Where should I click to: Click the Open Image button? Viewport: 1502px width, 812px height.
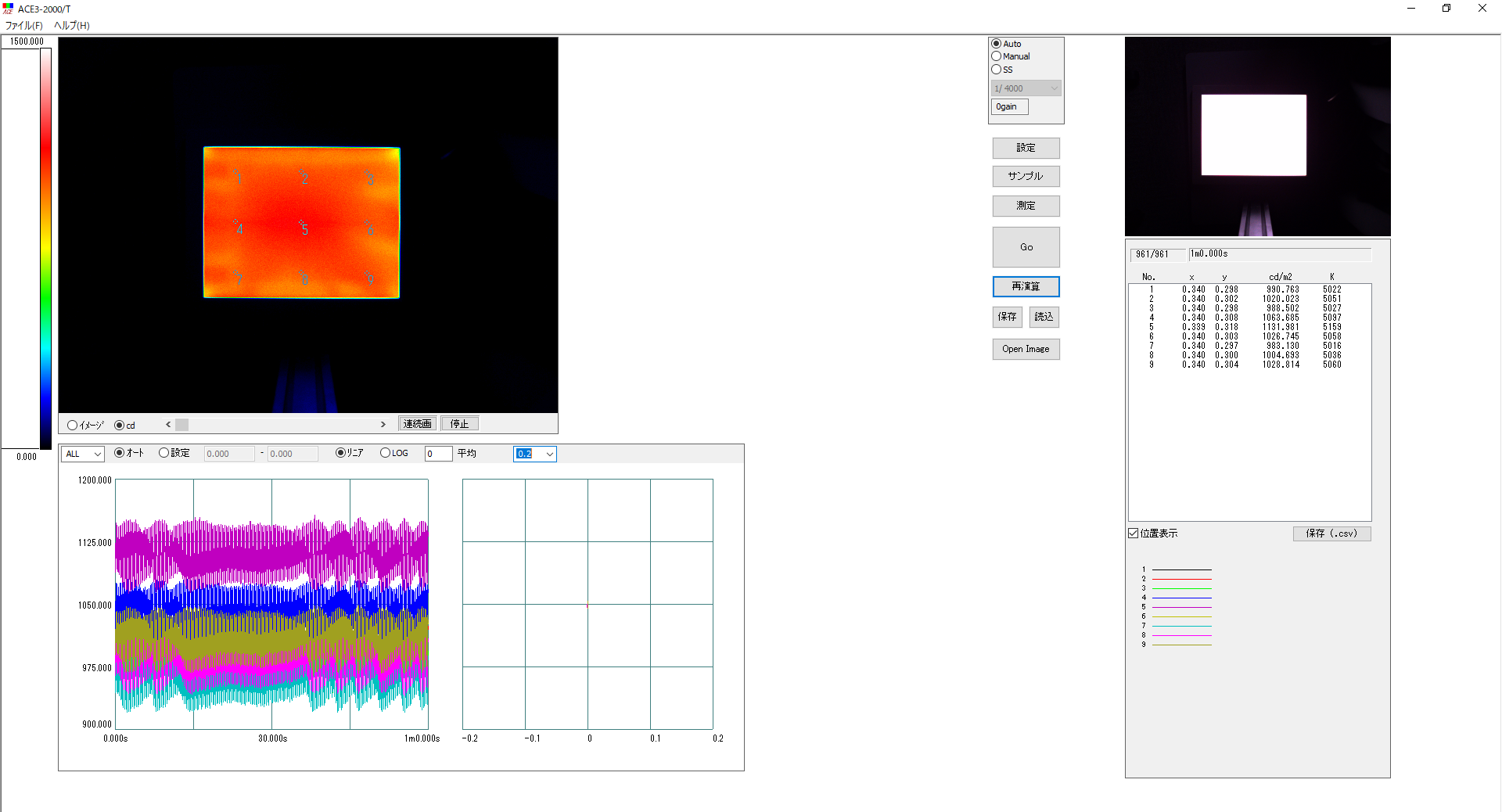[1026, 349]
